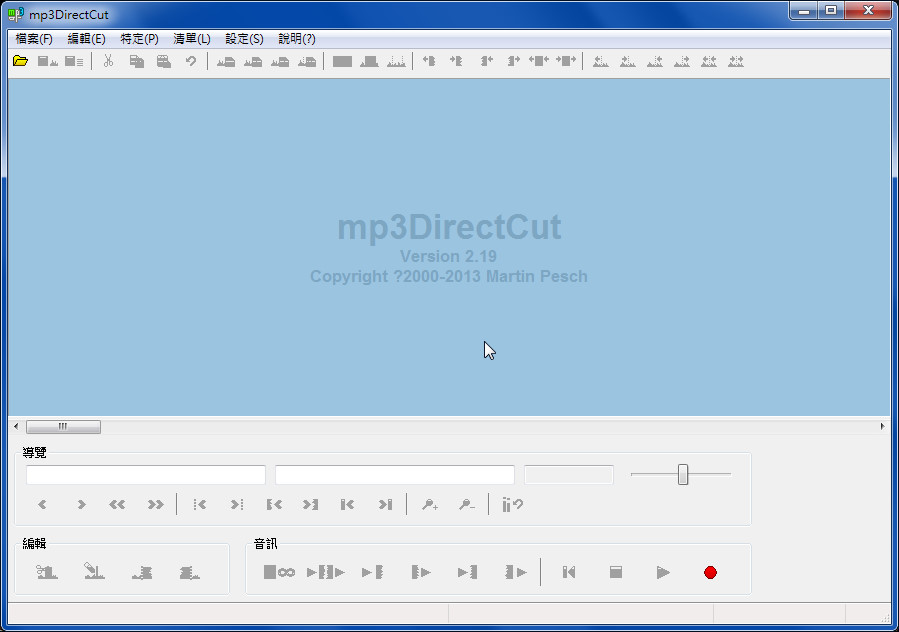Click the reset icon right of Zoom Out
The image size is (899, 632).
[x=513, y=505]
